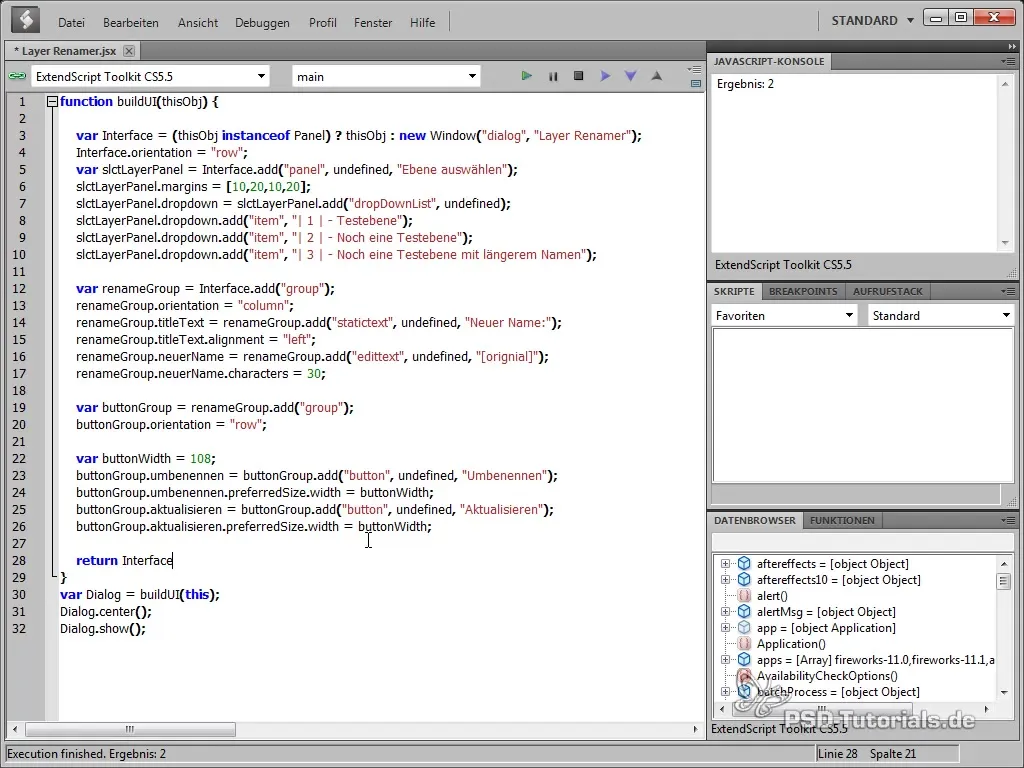Open the Skripte panel flyout menu
1024x768 pixels.
(1008, 291)
